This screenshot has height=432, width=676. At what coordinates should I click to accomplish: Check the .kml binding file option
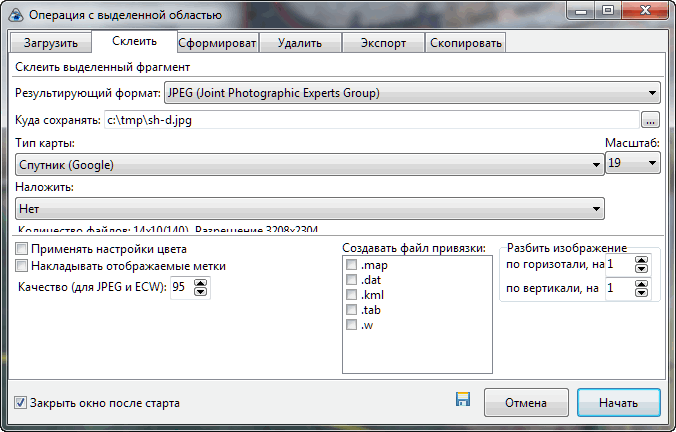tap(351, 295)
